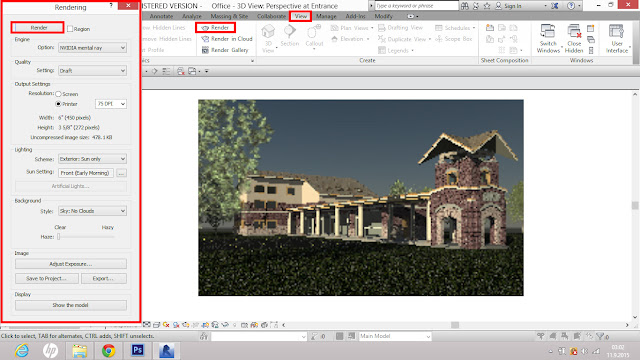Select the Screen resolution radio button
Image resolution: width=640 pixels, height=360 pixels.
(x=58, y=94)
